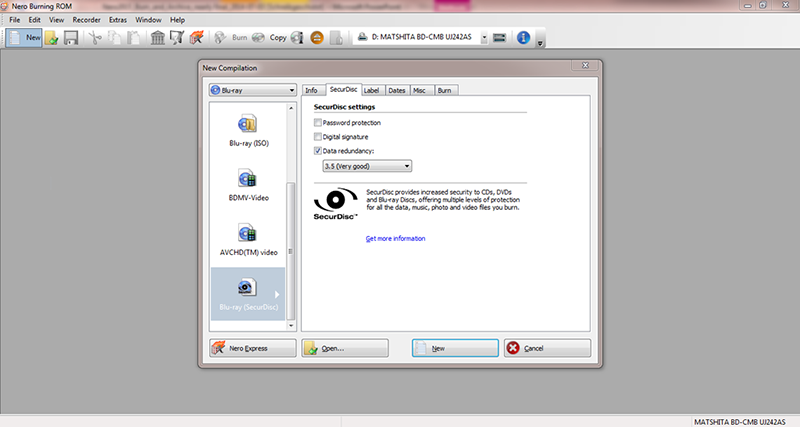
Task: Open the Recorder menu
Action: coord(86,20)
